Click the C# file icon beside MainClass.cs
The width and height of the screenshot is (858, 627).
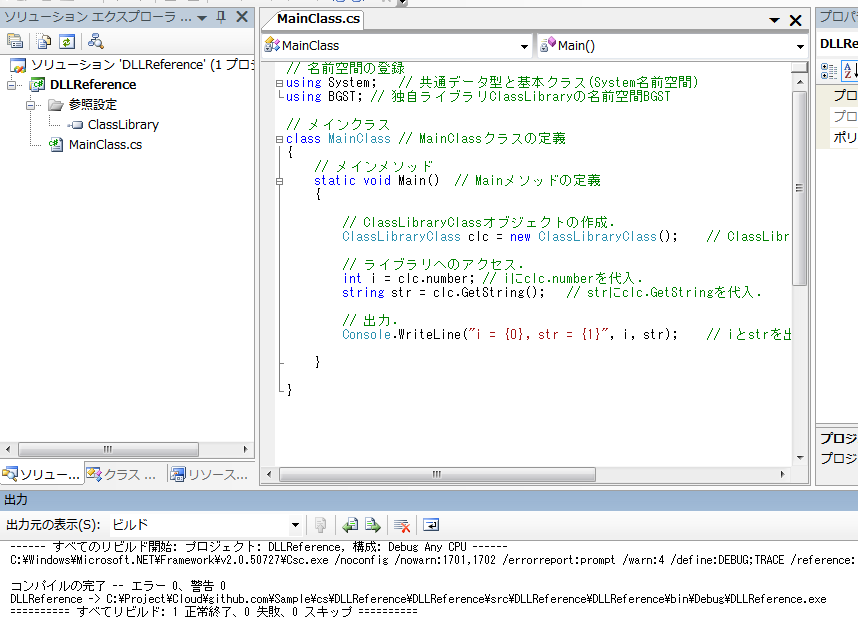pos(56,145)
